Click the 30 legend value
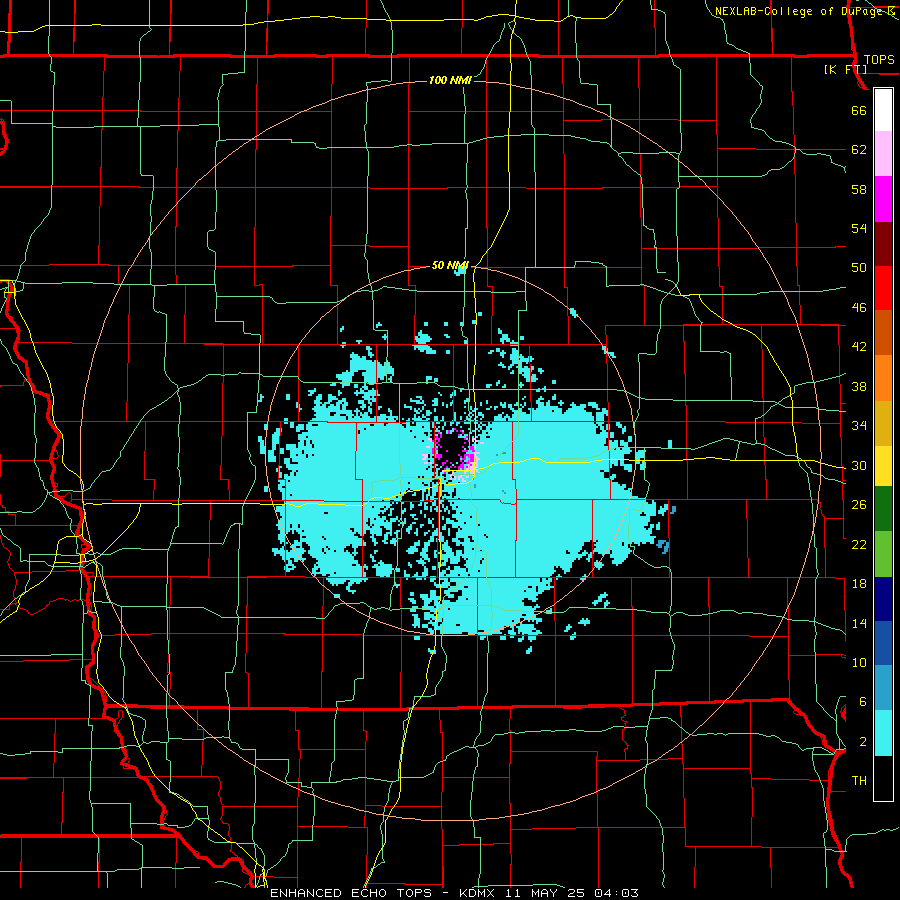This screenshot has height=900, width=900. [859, 465]
